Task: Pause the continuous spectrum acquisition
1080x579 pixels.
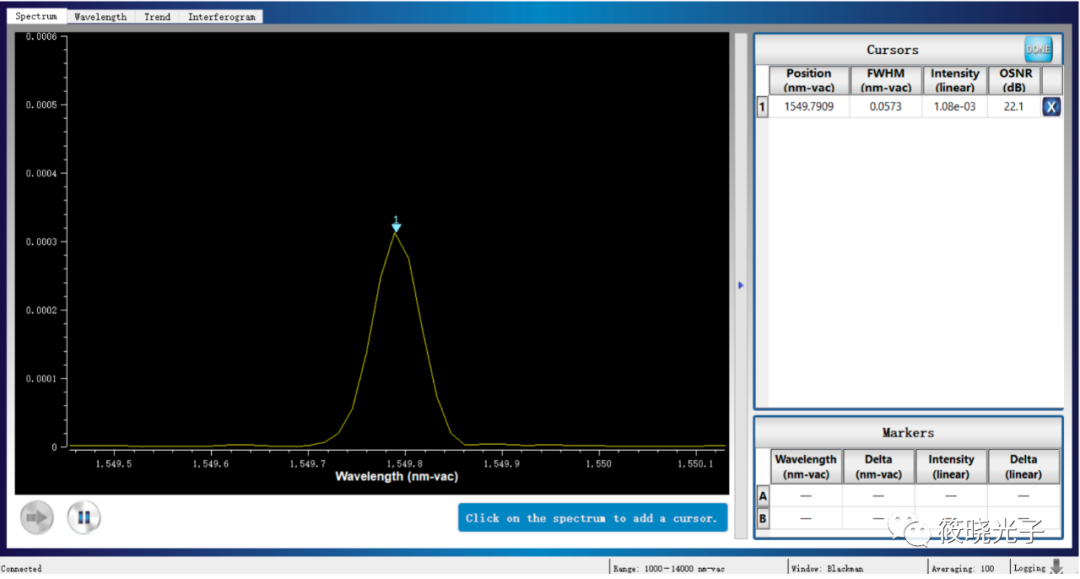Action: (x=84, y=517)
